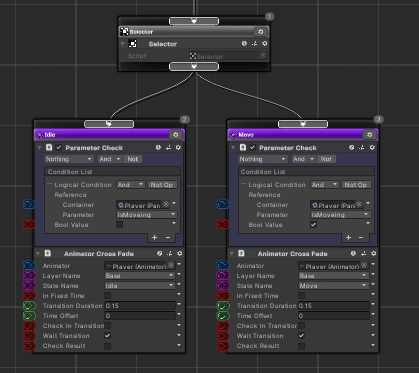The width and height of the screenshot is (419, 373).
Task: Click purple State Name slot on Move node
Action: pos(223,286)
